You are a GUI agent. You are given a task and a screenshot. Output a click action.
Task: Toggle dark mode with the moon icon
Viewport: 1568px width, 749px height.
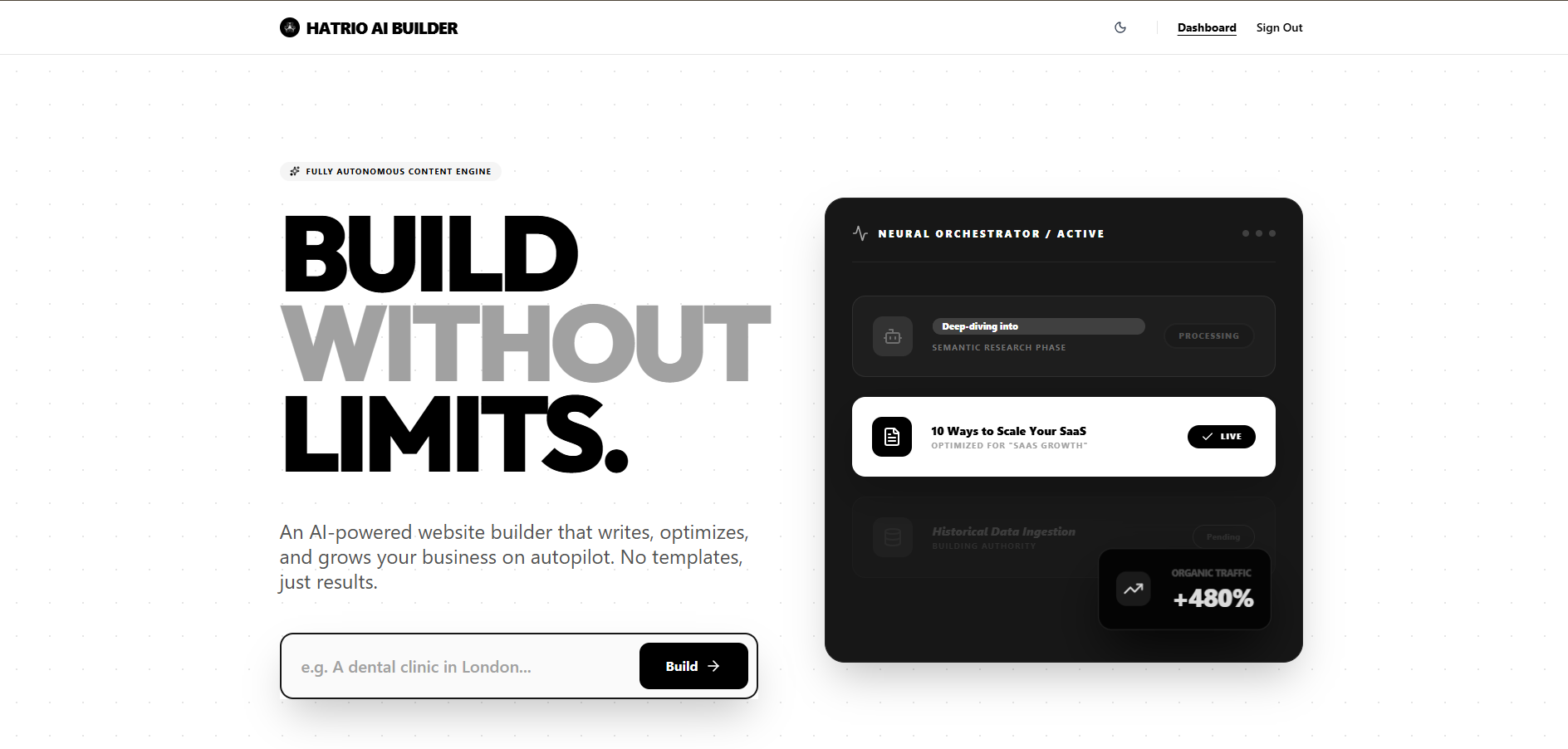(1120, 27)
